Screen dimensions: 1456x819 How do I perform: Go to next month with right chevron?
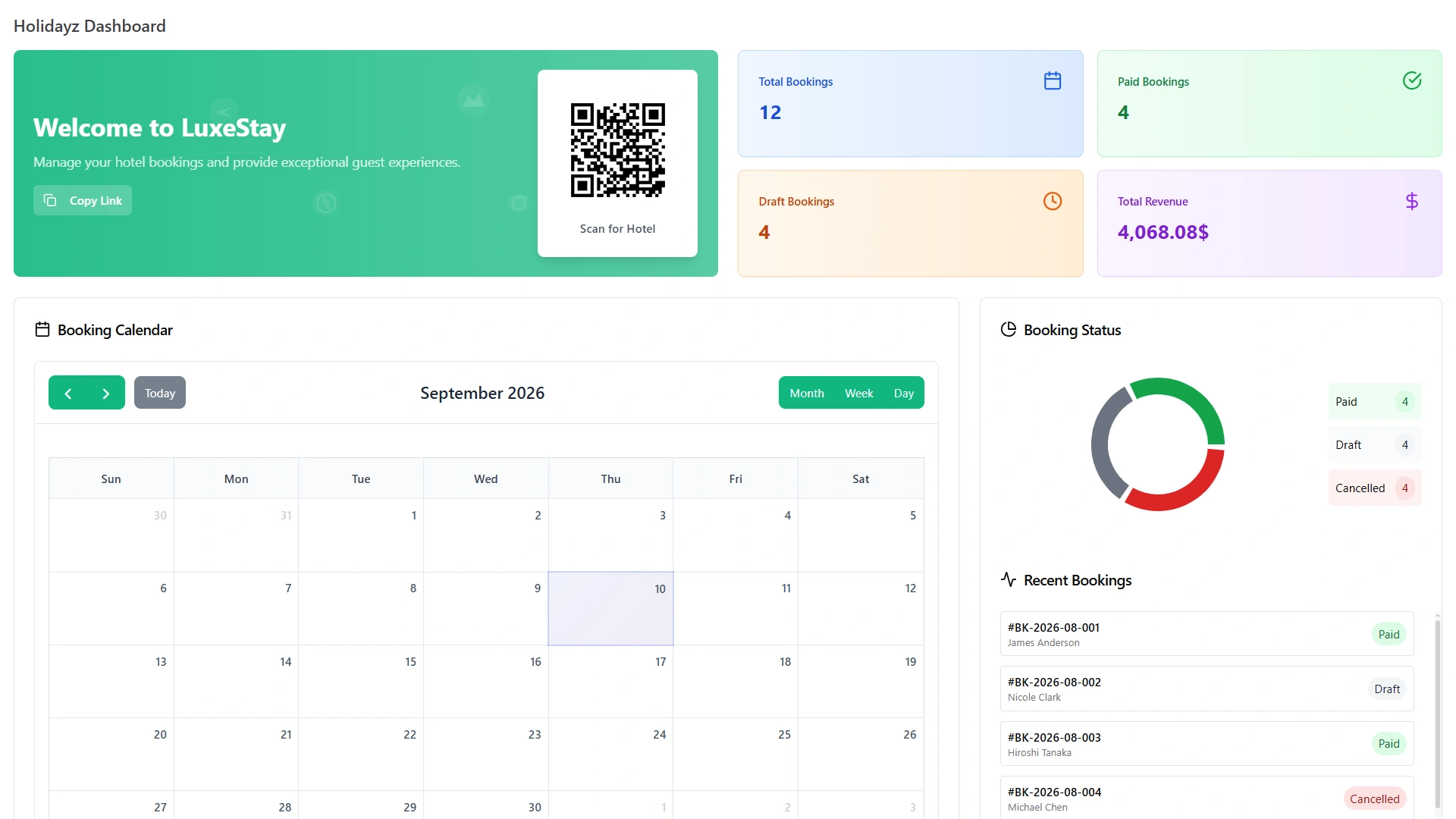[x=106, y=393]
